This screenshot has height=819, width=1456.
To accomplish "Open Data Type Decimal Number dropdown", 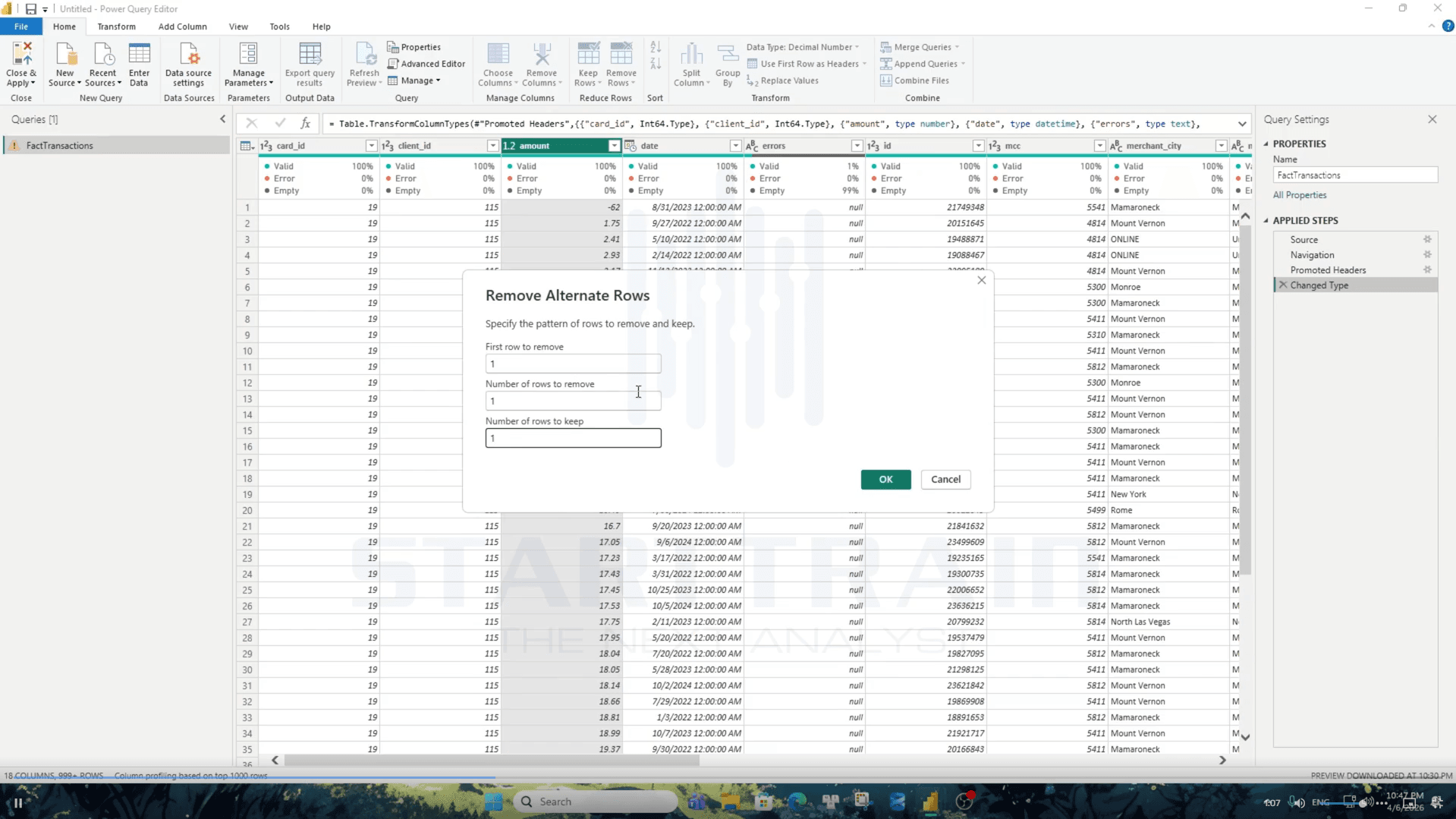I will click(x=803, y=47).
